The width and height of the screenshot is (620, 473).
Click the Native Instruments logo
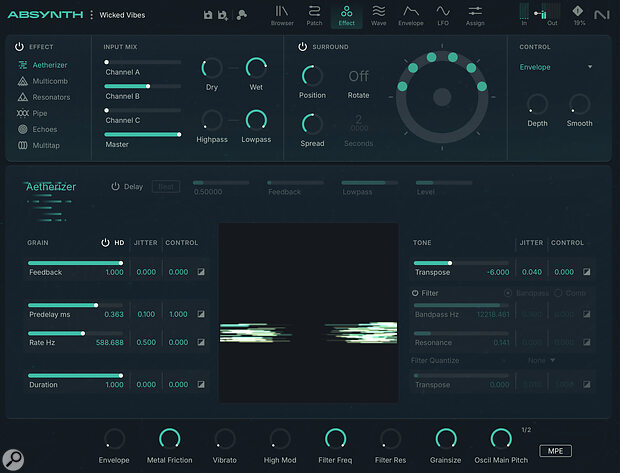tap(601, 15)
